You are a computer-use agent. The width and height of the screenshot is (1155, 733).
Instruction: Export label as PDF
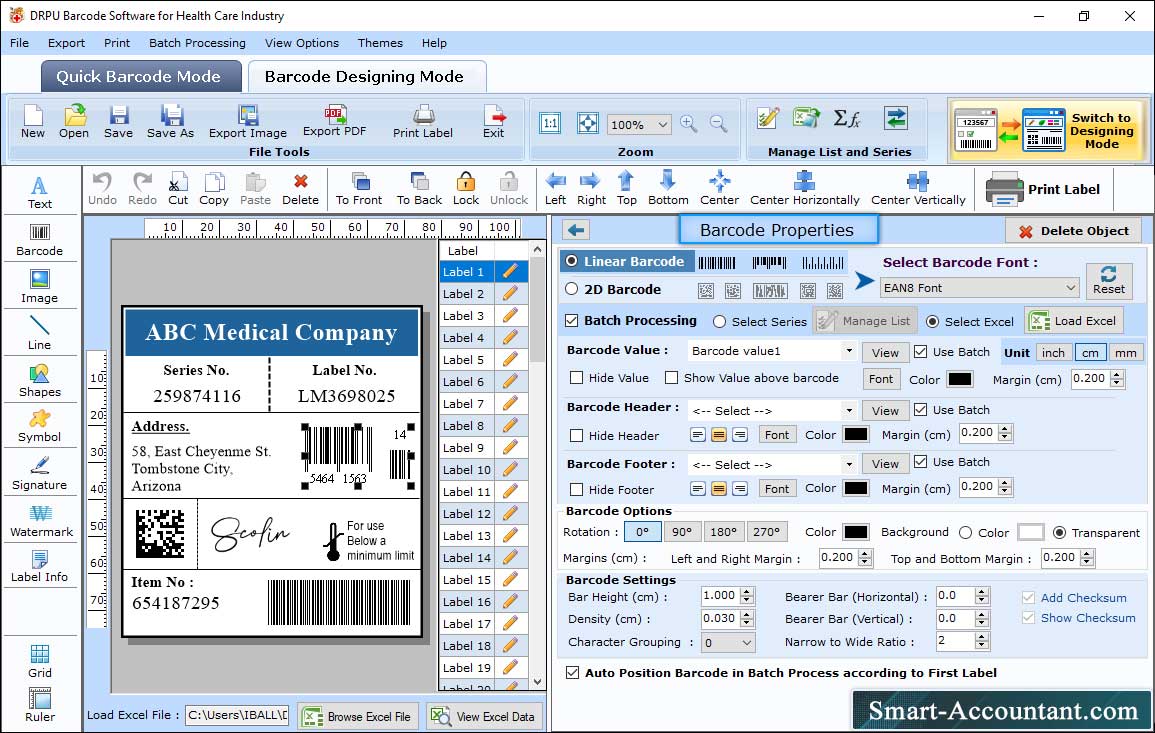coord(334,122)
